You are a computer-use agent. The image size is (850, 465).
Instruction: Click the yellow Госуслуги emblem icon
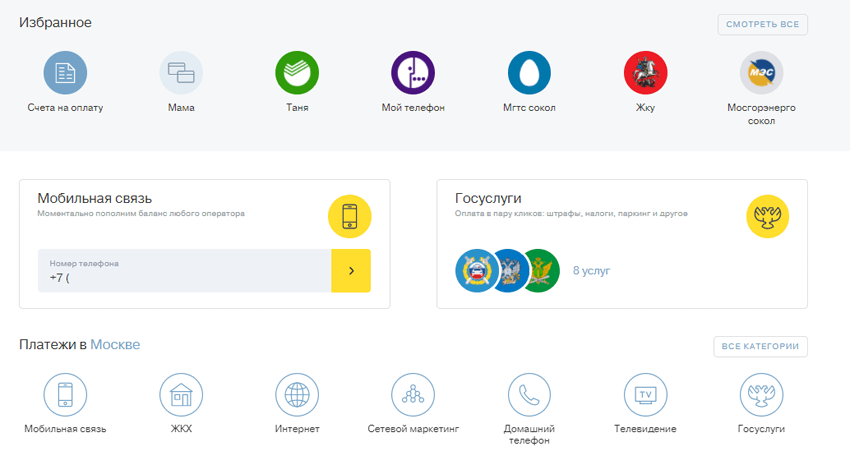pyautogui.click(x=768, y=216)
